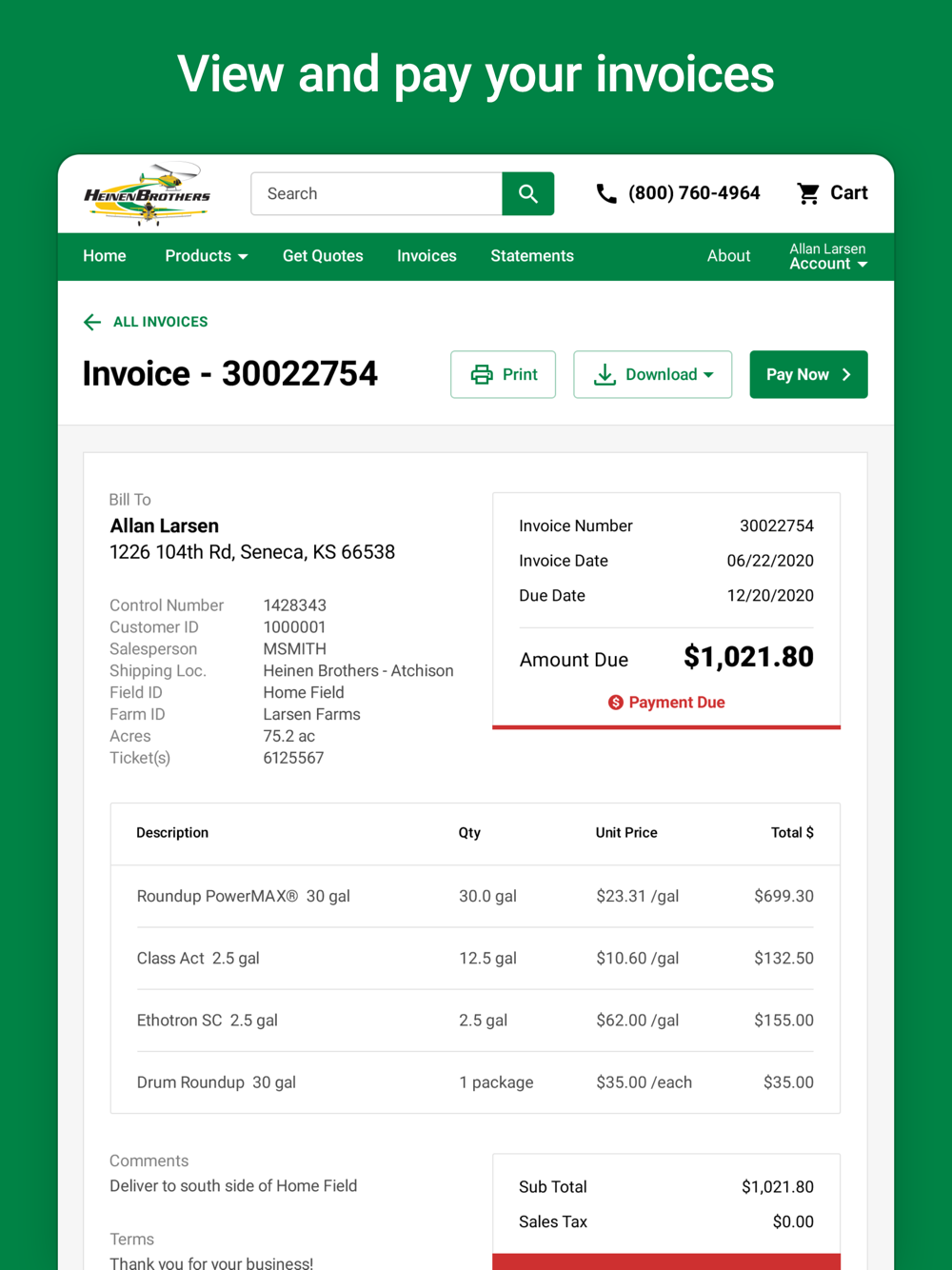This screenshot has width=952, height=1270.
Task: Click the comment Deliver to south side text
Action: (233, 1186)
